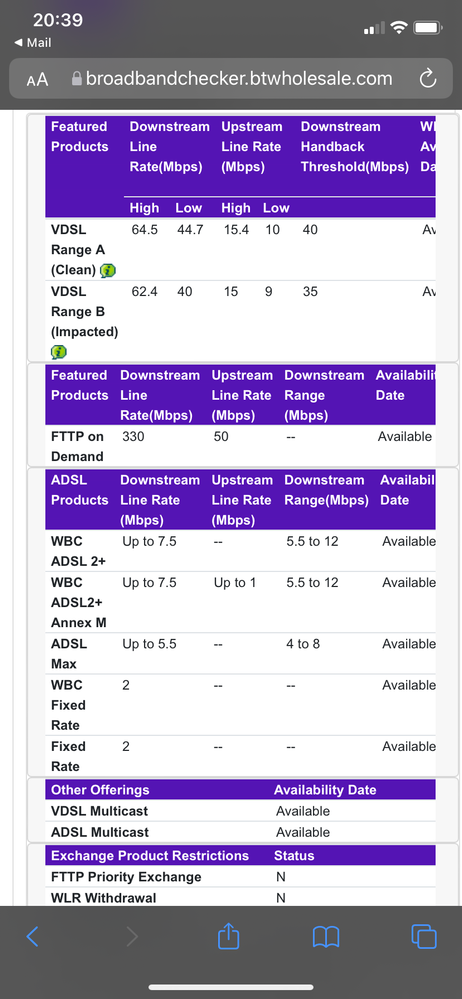Tap the Safari back arrow
Image resolution: width=462 pixels, height=999 pixels.
(32, 936)
